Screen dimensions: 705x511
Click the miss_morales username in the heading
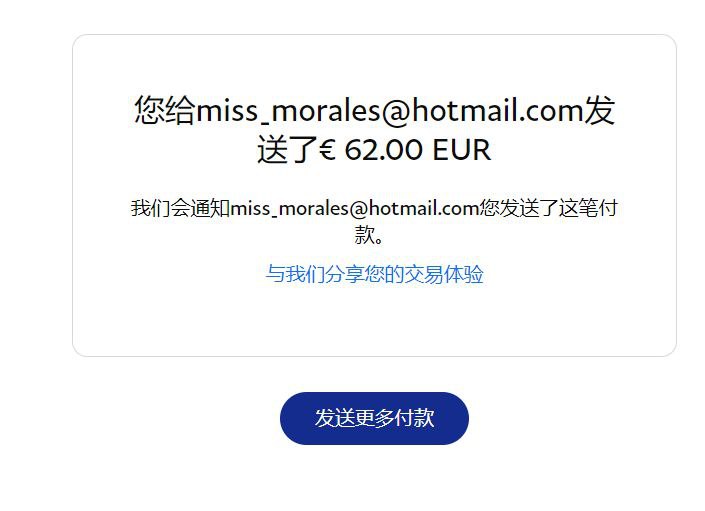(288, 111)
